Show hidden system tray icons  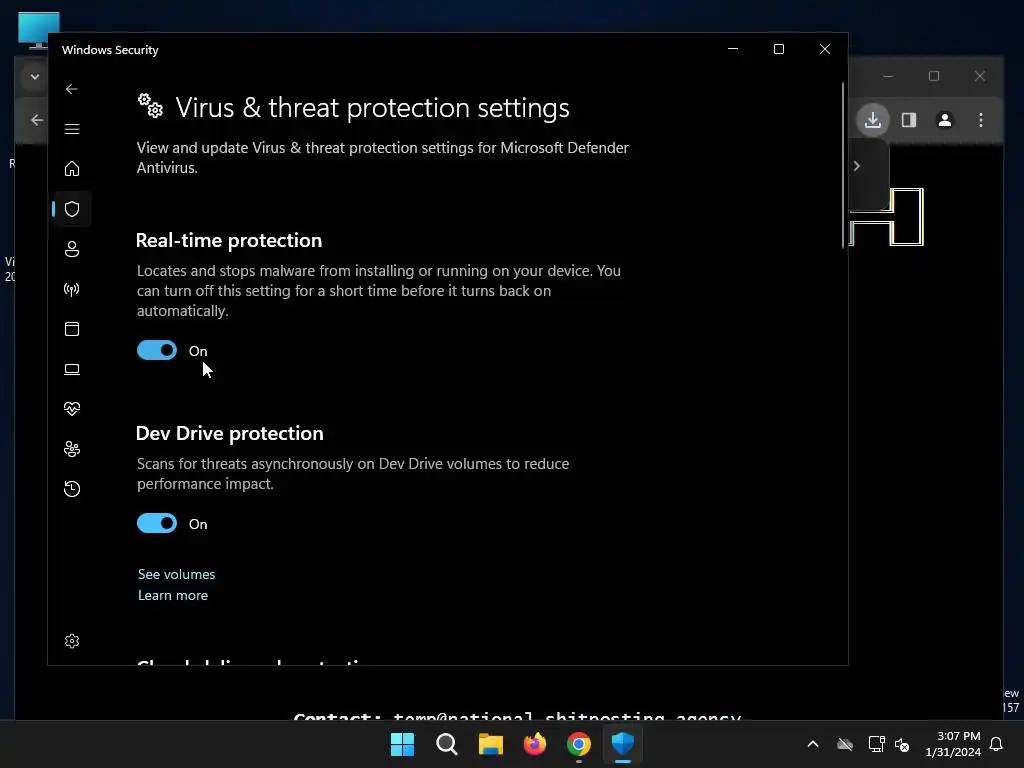[813, 744]
